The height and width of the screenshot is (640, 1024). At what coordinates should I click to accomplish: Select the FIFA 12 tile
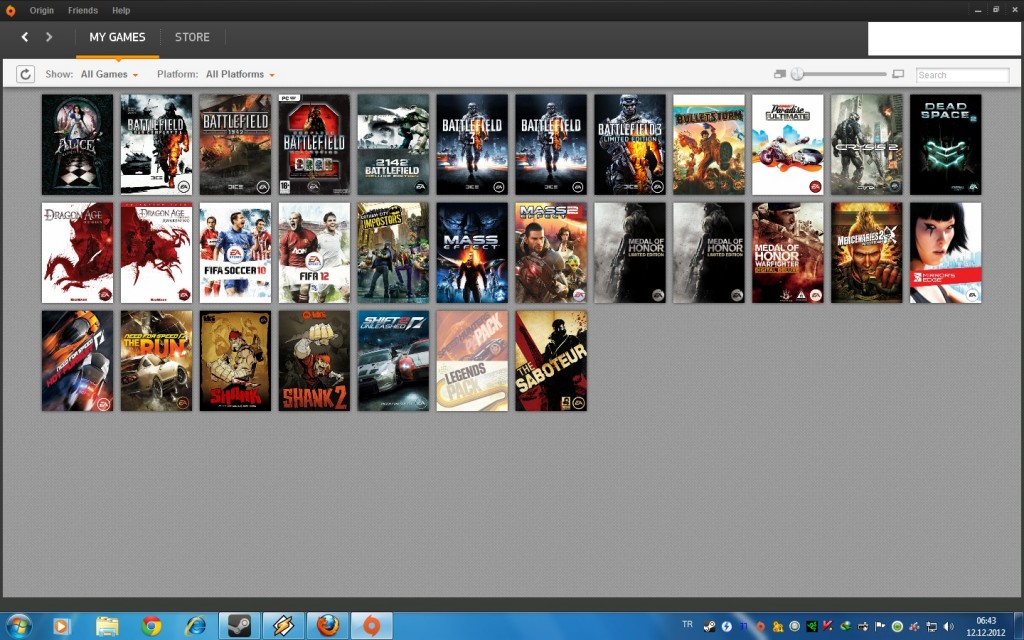[x=314, y=253]
